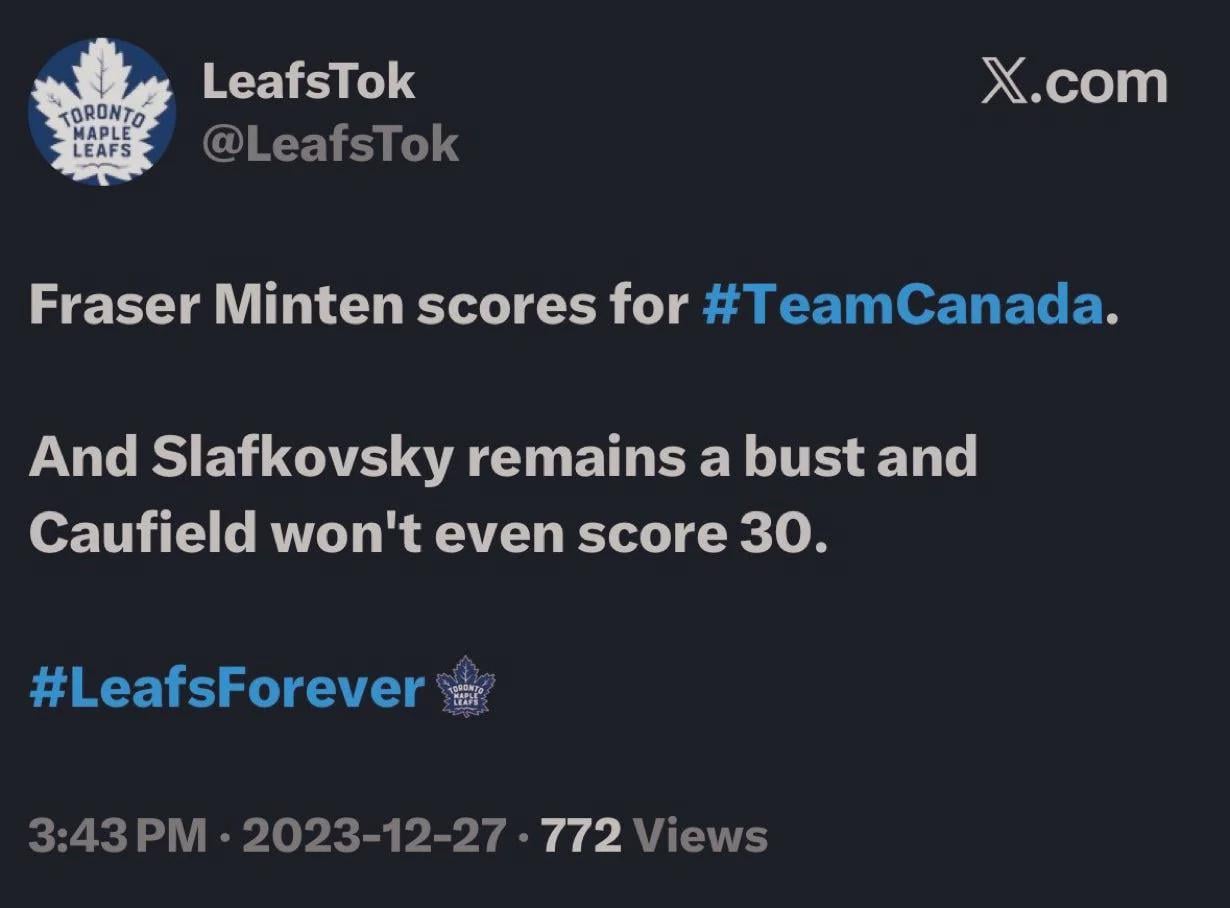1230x908 pixels.
Task: Click the 3:43 PM timestamp
Action: tap(117, 835)
